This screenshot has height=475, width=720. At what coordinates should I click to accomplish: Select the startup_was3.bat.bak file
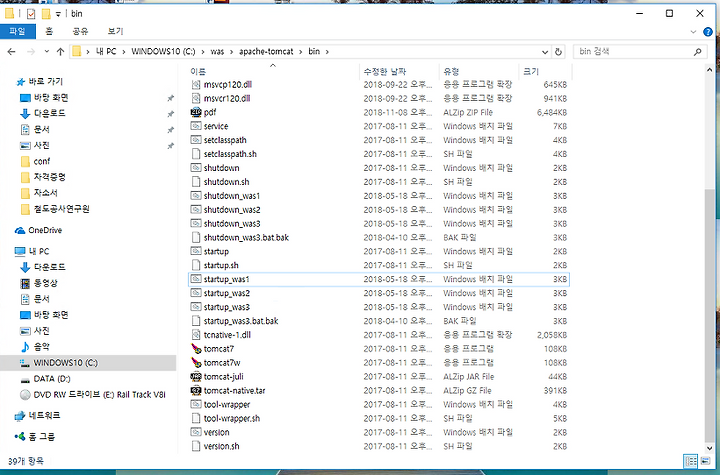click(x=379, y=321)
